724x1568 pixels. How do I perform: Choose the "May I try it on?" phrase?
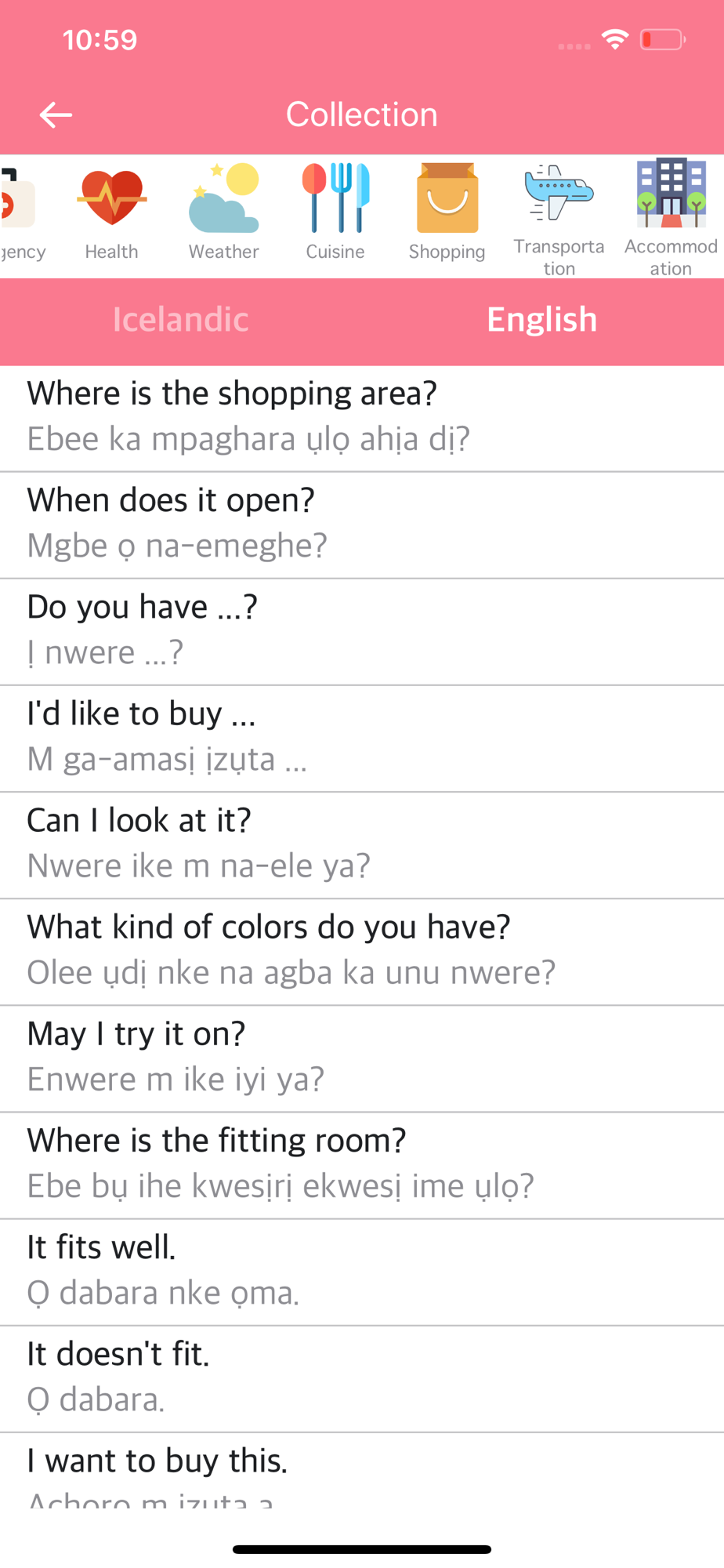click(x=362, y=1057)
